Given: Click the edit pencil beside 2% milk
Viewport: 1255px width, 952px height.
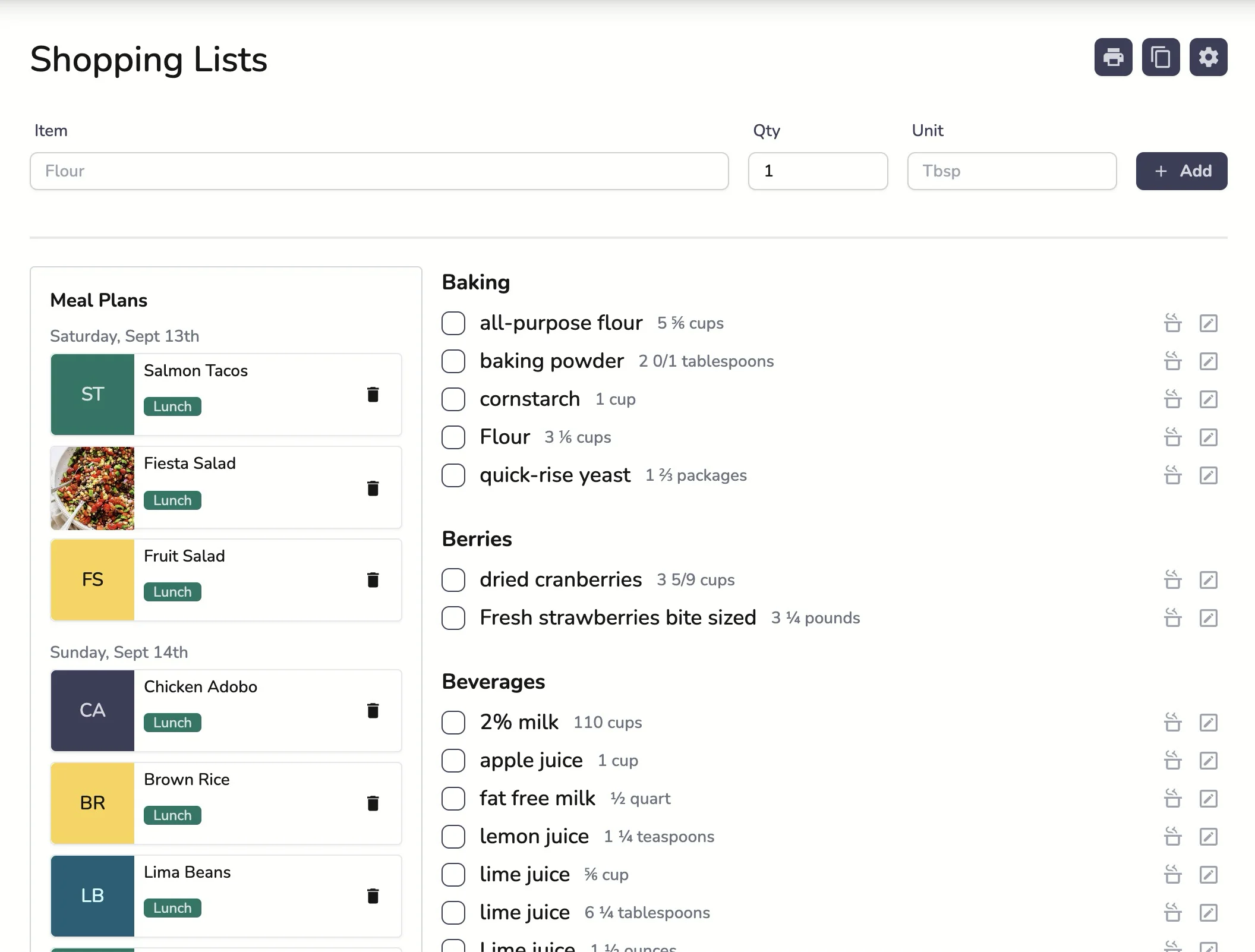Looking at the screenshot, I should (1209, 723).
